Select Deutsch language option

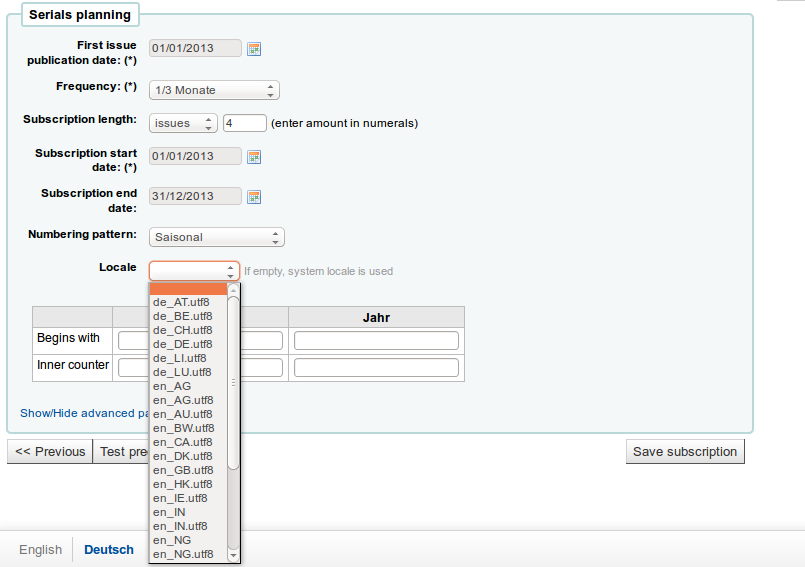tap(109, 549)
